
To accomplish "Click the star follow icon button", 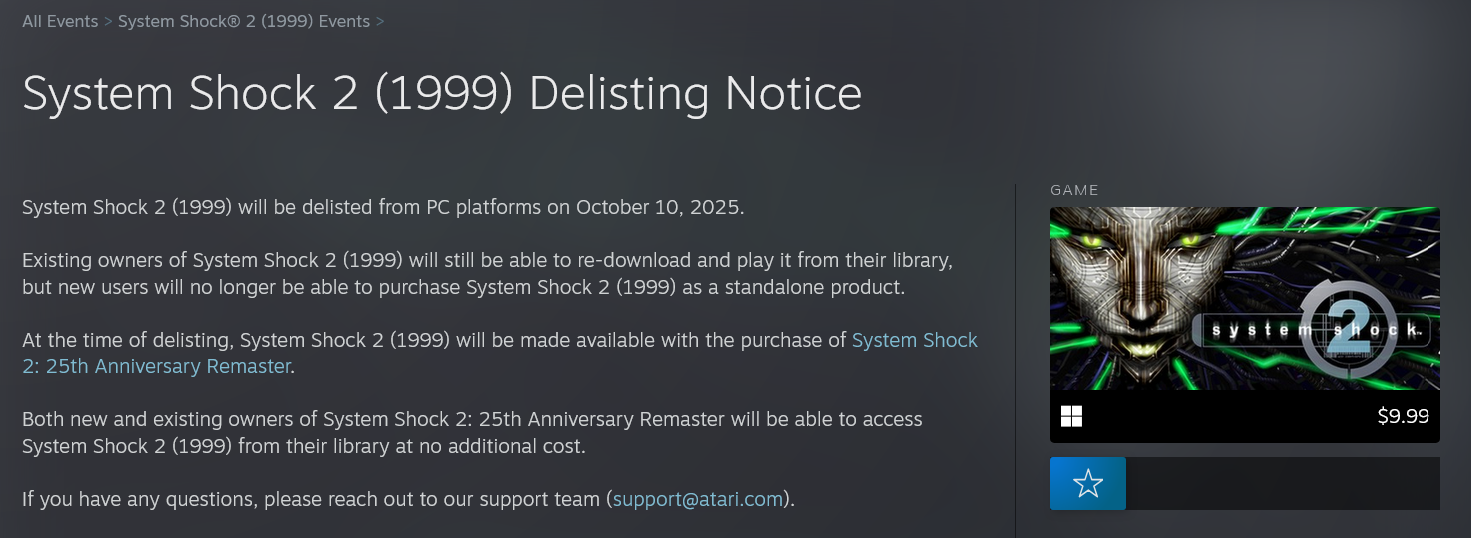I will [1087, 484].
